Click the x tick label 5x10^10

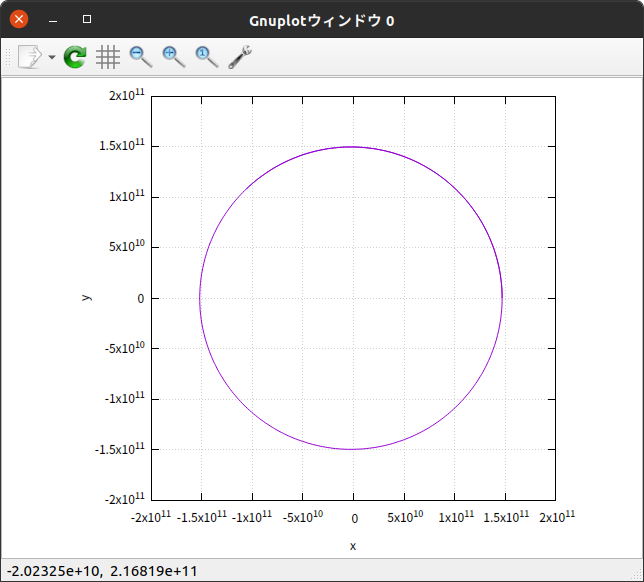click(x=405, y=516)
